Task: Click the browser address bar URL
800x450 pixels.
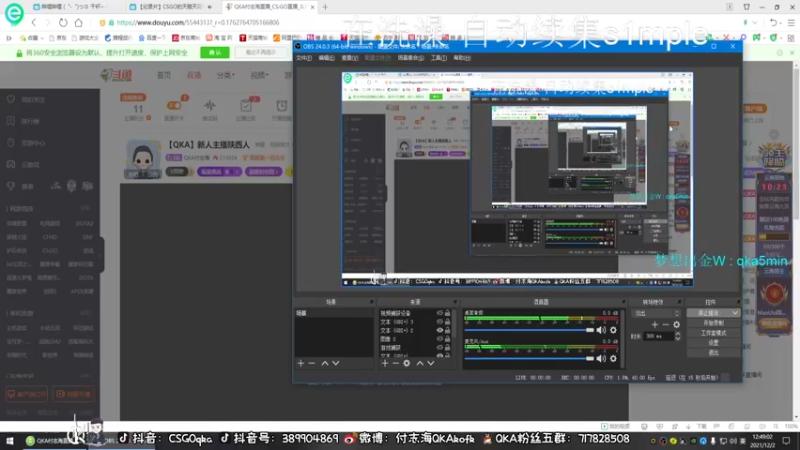Action: (x=198, y=22)
